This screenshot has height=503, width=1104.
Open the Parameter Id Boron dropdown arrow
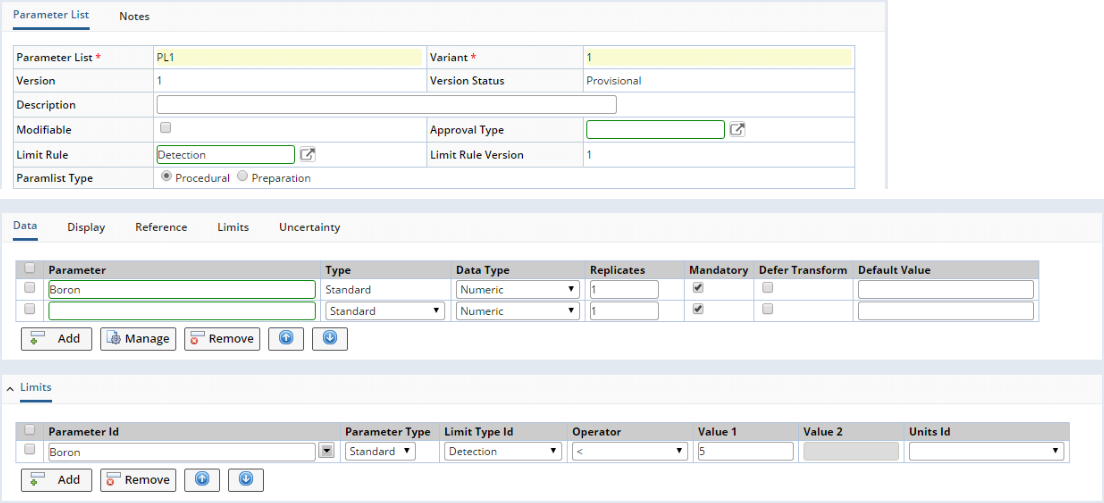(x=325, y=452)
